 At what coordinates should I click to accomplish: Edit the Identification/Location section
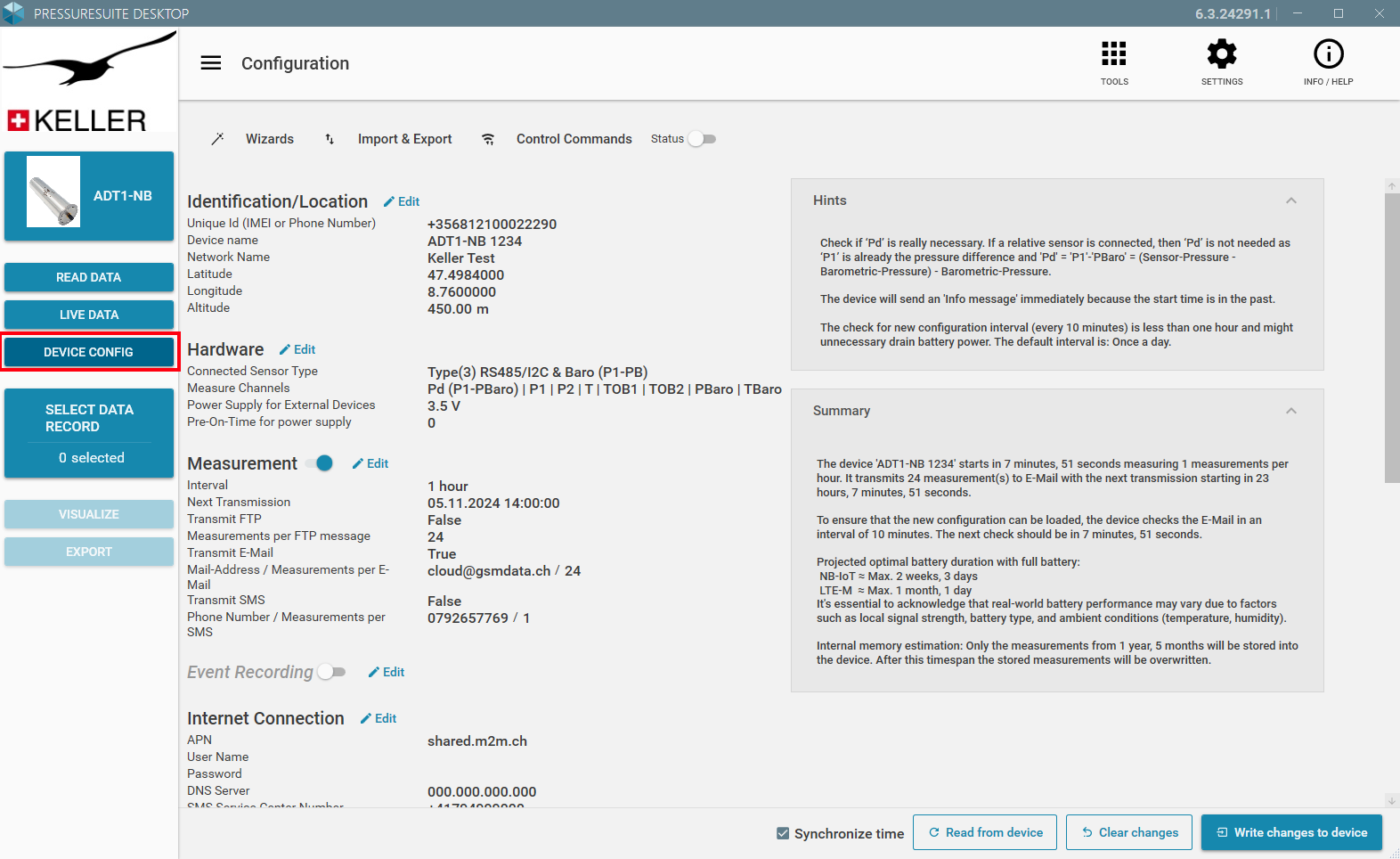(x=402, y=201)
